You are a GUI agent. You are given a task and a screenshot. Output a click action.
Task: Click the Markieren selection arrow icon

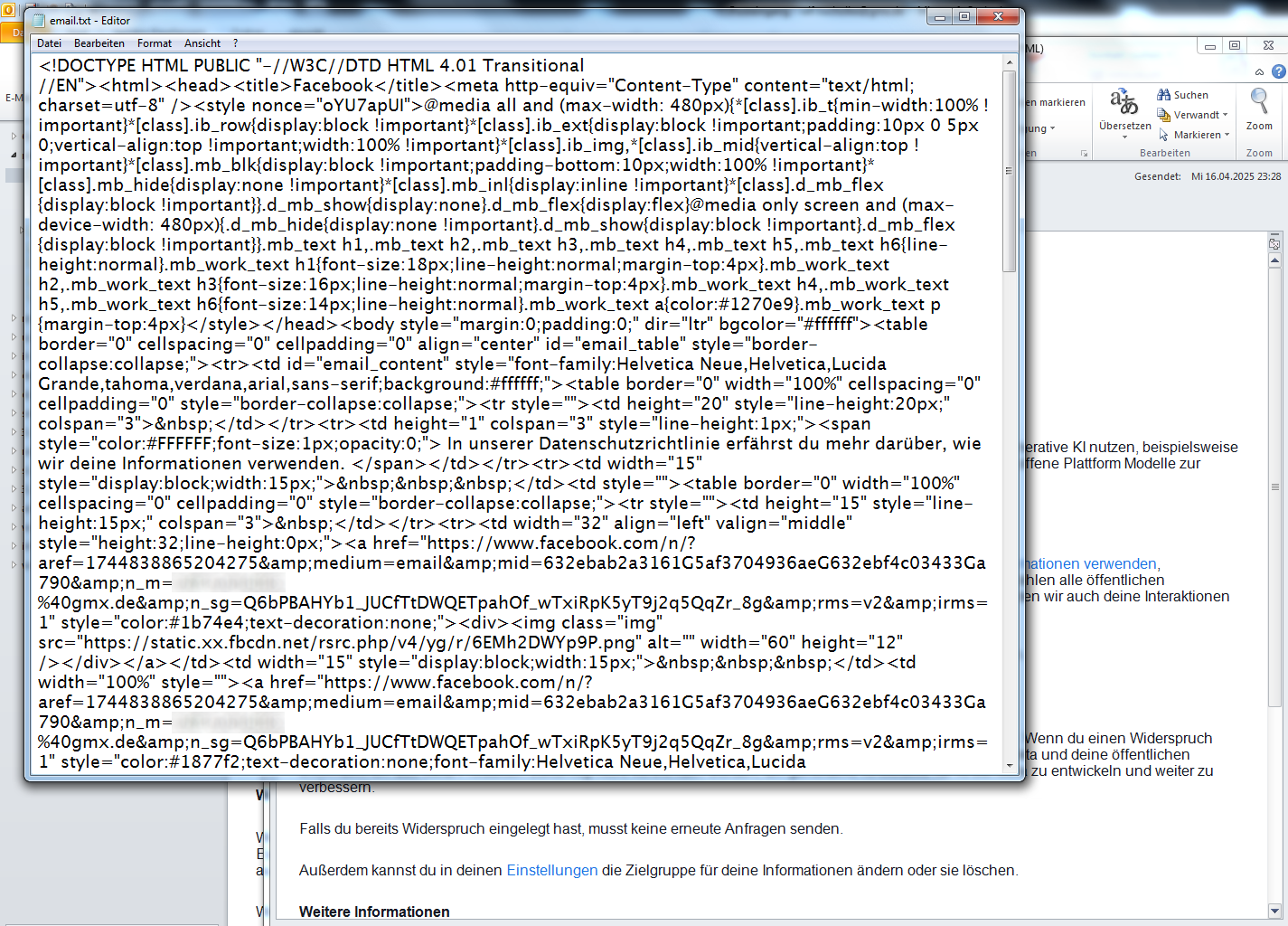1163,136
